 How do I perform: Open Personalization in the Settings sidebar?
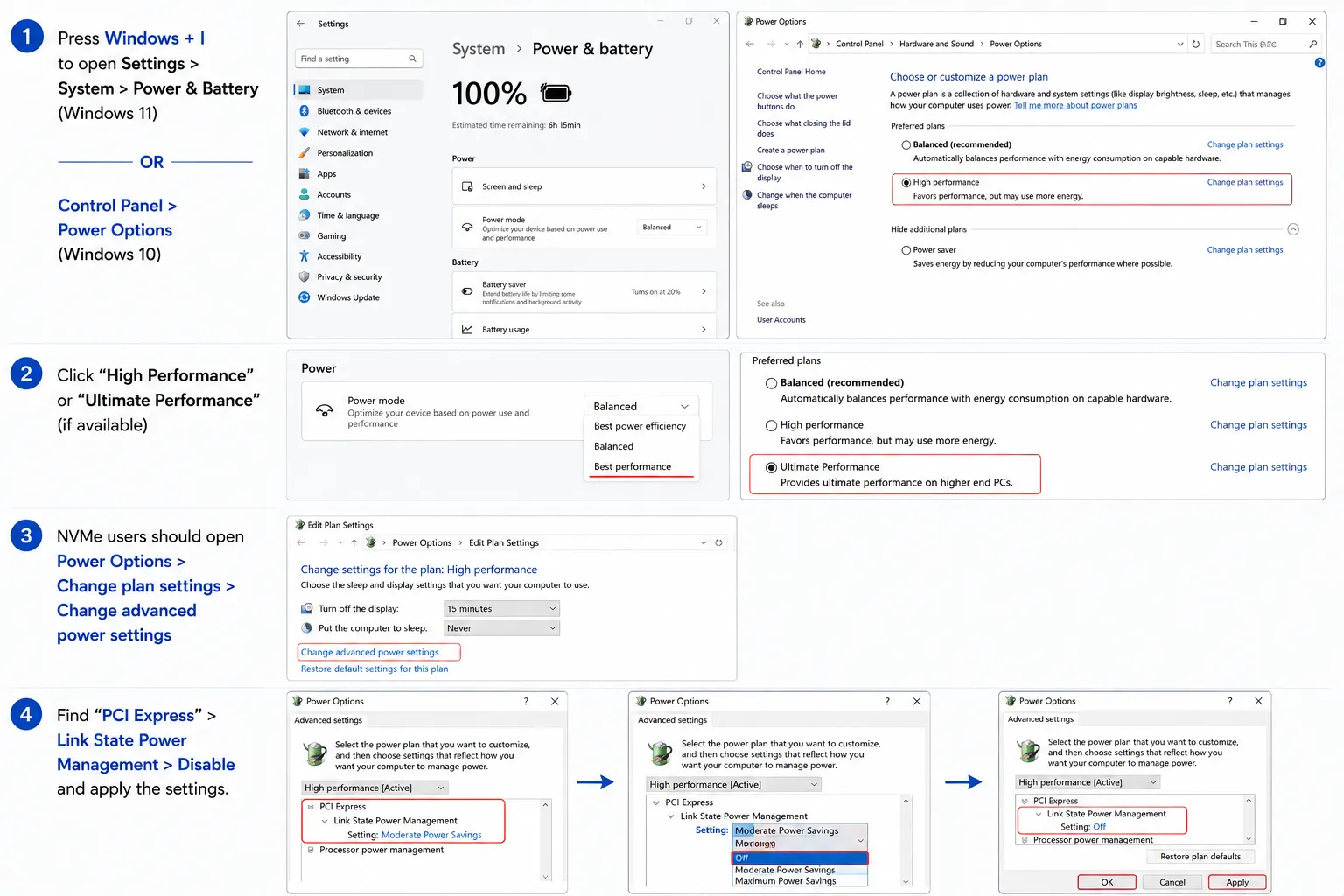pyautogui.click(x=345, y=153)
